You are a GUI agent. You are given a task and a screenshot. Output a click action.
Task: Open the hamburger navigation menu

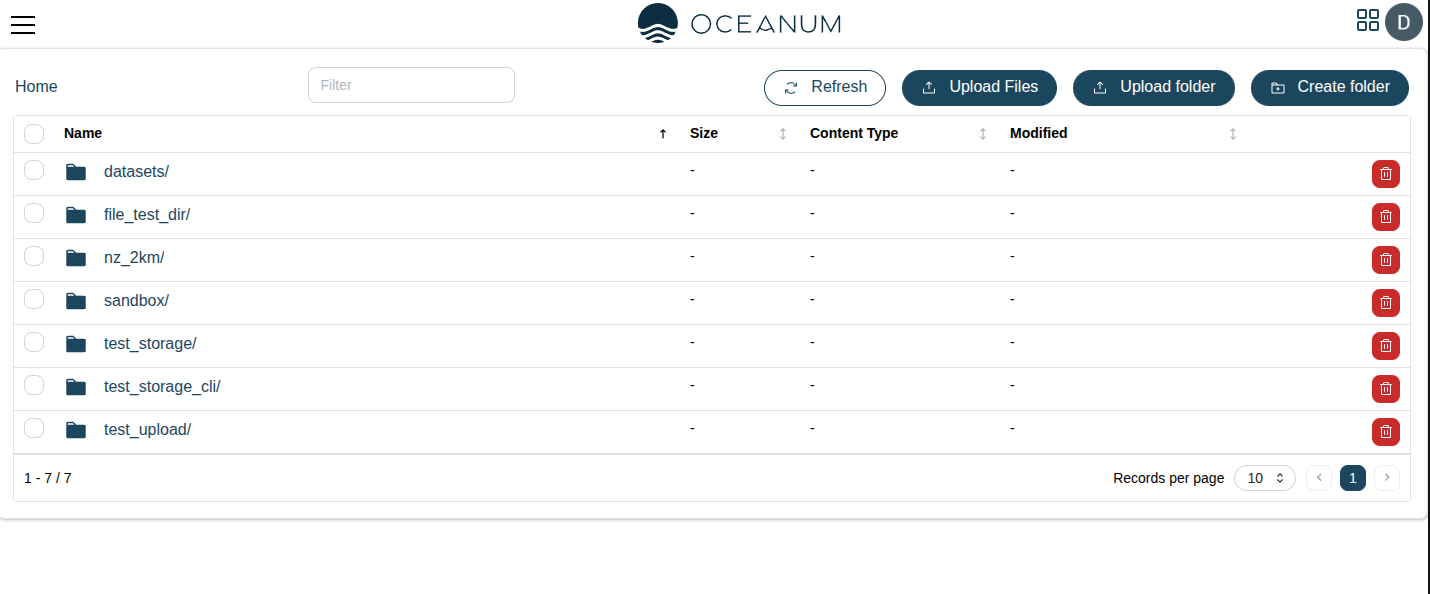pyautogui.click(x=23, y=25)
